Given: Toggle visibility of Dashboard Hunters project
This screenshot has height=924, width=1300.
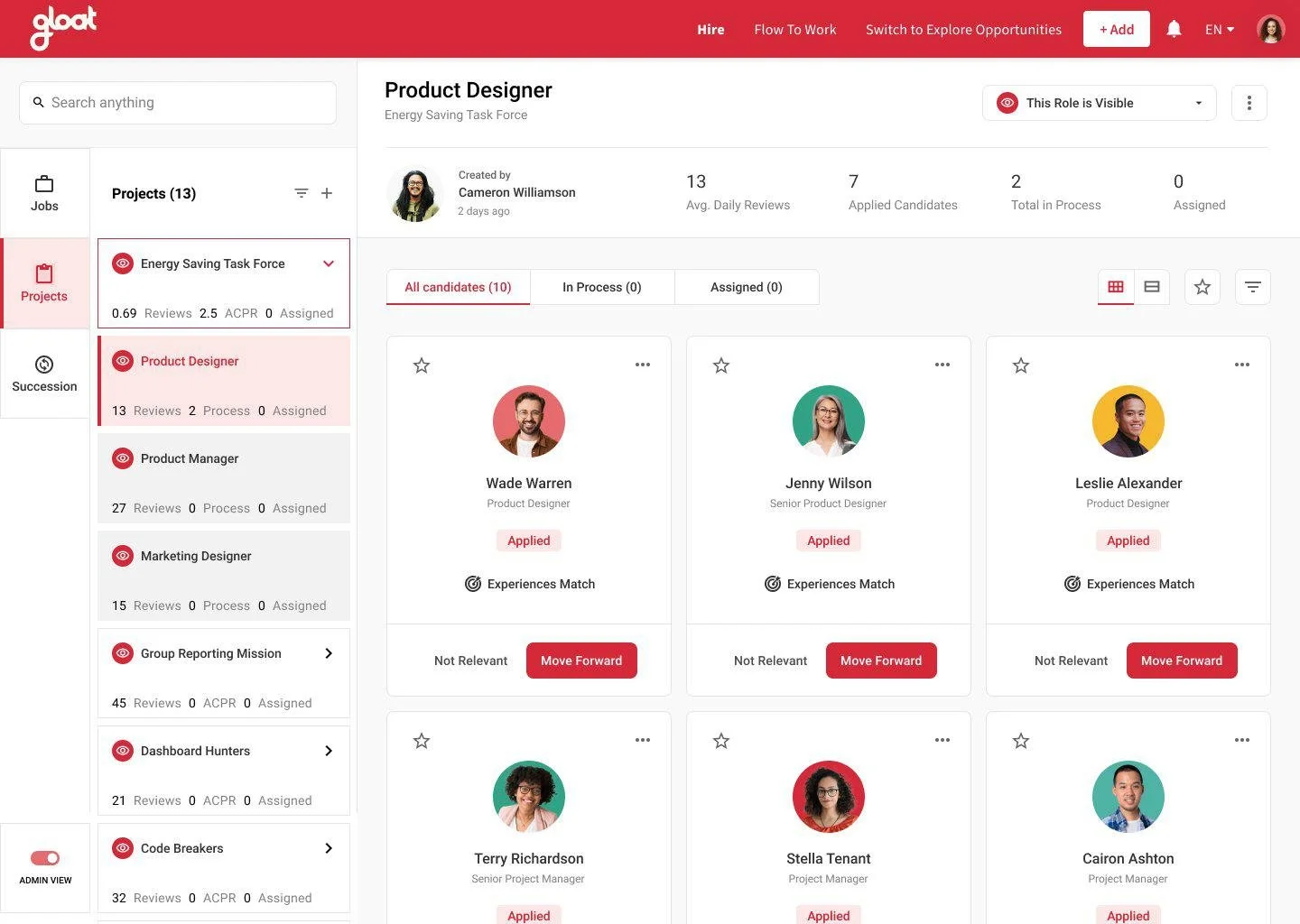Looking at the screenshot, I should [123, 751].
